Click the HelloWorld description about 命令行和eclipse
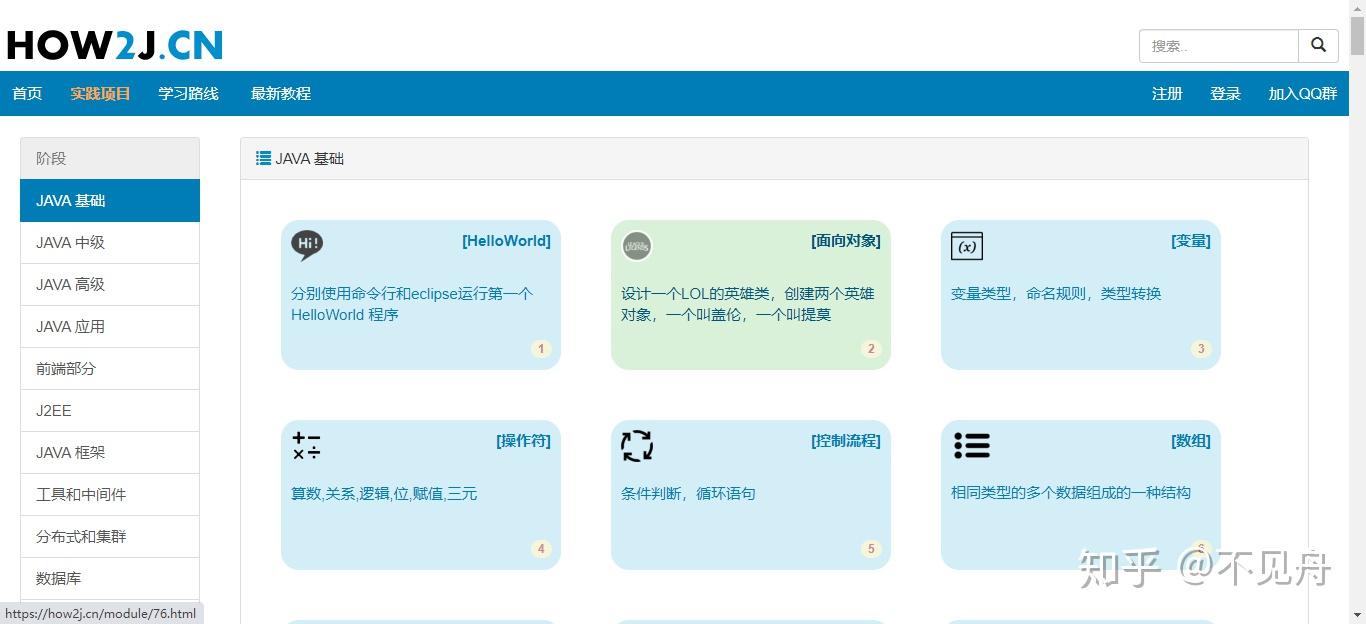 (412, 304)
